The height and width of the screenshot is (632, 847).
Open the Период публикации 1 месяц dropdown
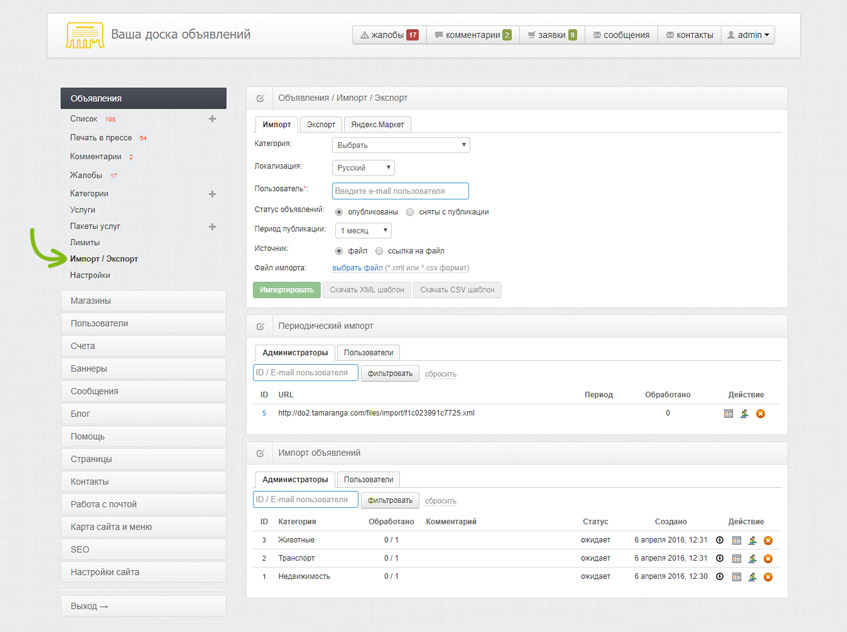[363, 231]
